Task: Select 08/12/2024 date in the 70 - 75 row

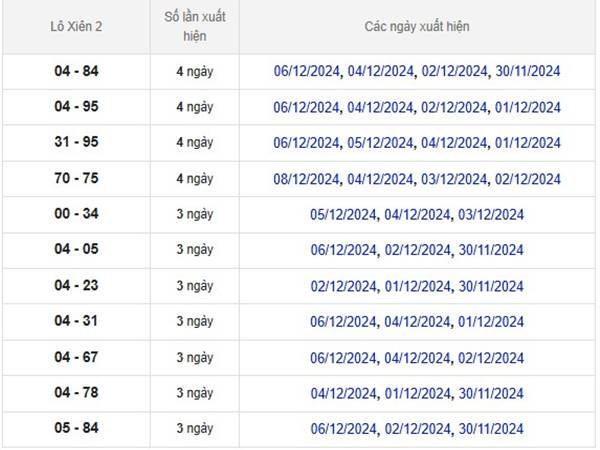Action: coord(306,179)
